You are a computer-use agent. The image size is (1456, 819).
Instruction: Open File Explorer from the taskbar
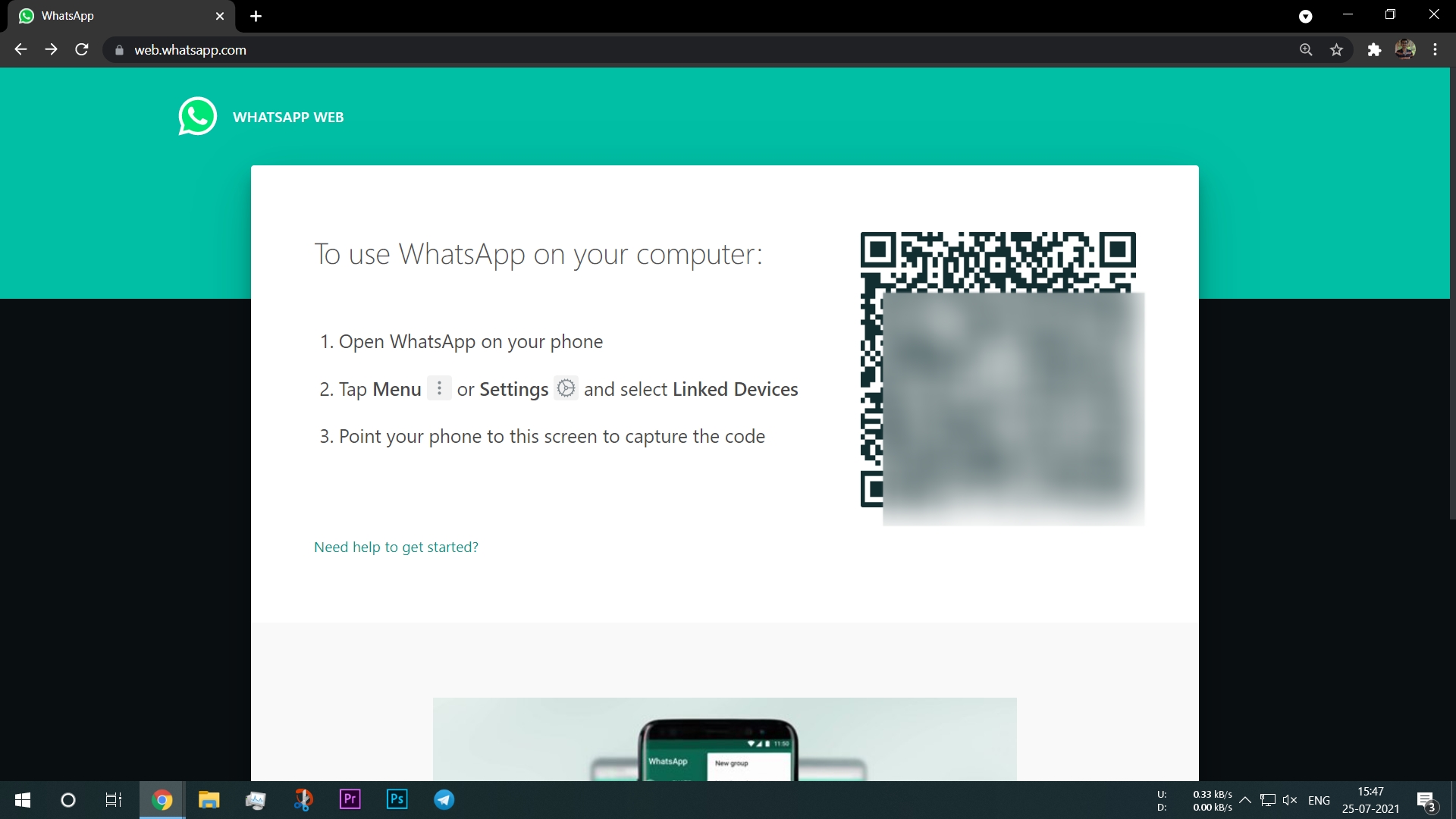[x=209, y=799]
